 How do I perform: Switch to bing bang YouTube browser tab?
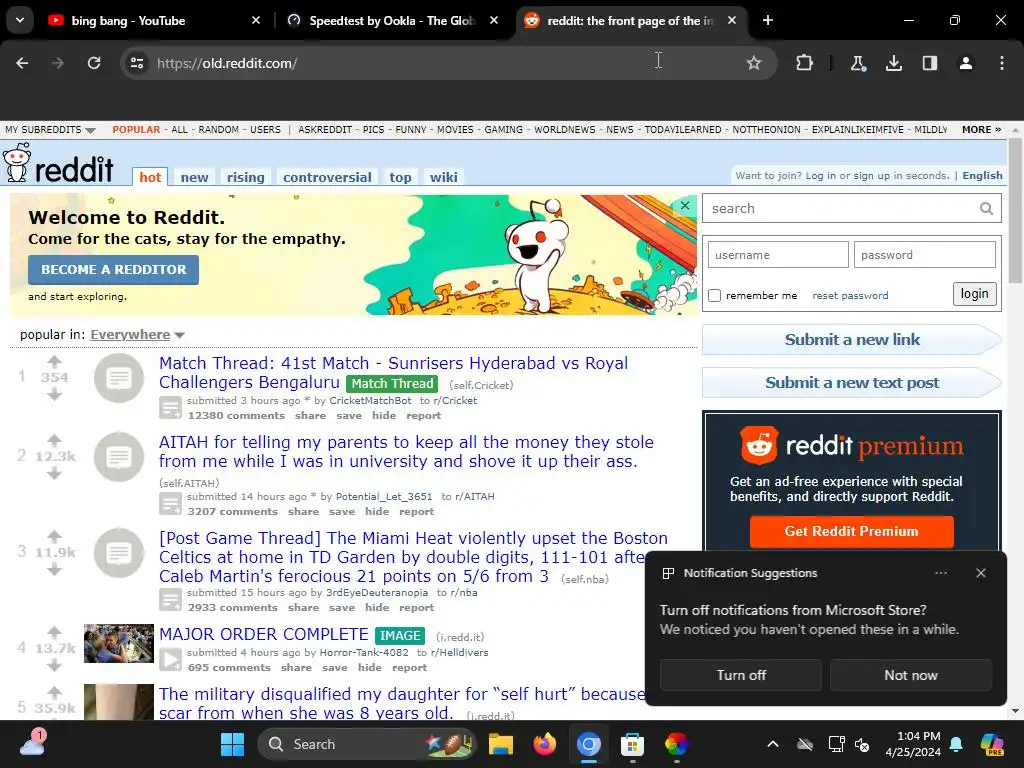click(155, 20)
